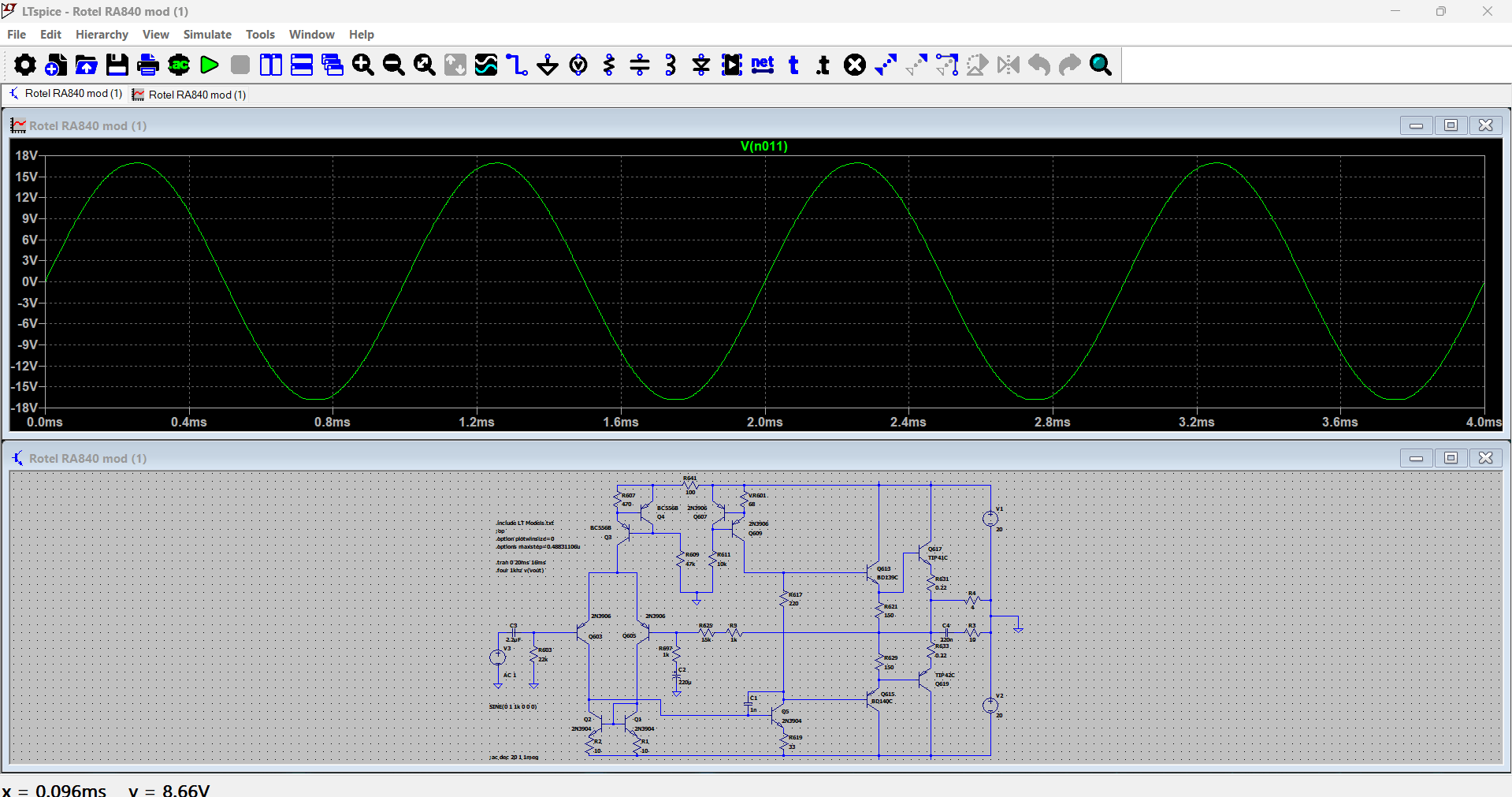Create a new schematic via the toolbar

pyautogui.click(x=56, y=65)
